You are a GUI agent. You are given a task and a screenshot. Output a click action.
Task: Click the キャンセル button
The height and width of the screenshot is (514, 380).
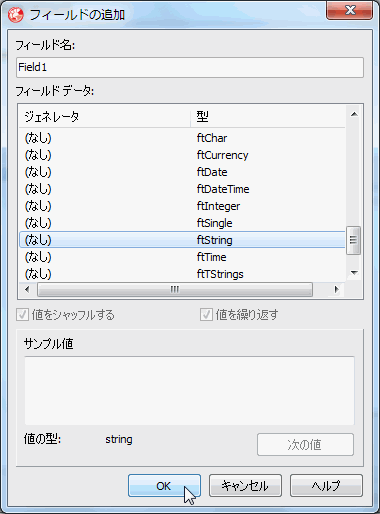(x=245, y=485)
